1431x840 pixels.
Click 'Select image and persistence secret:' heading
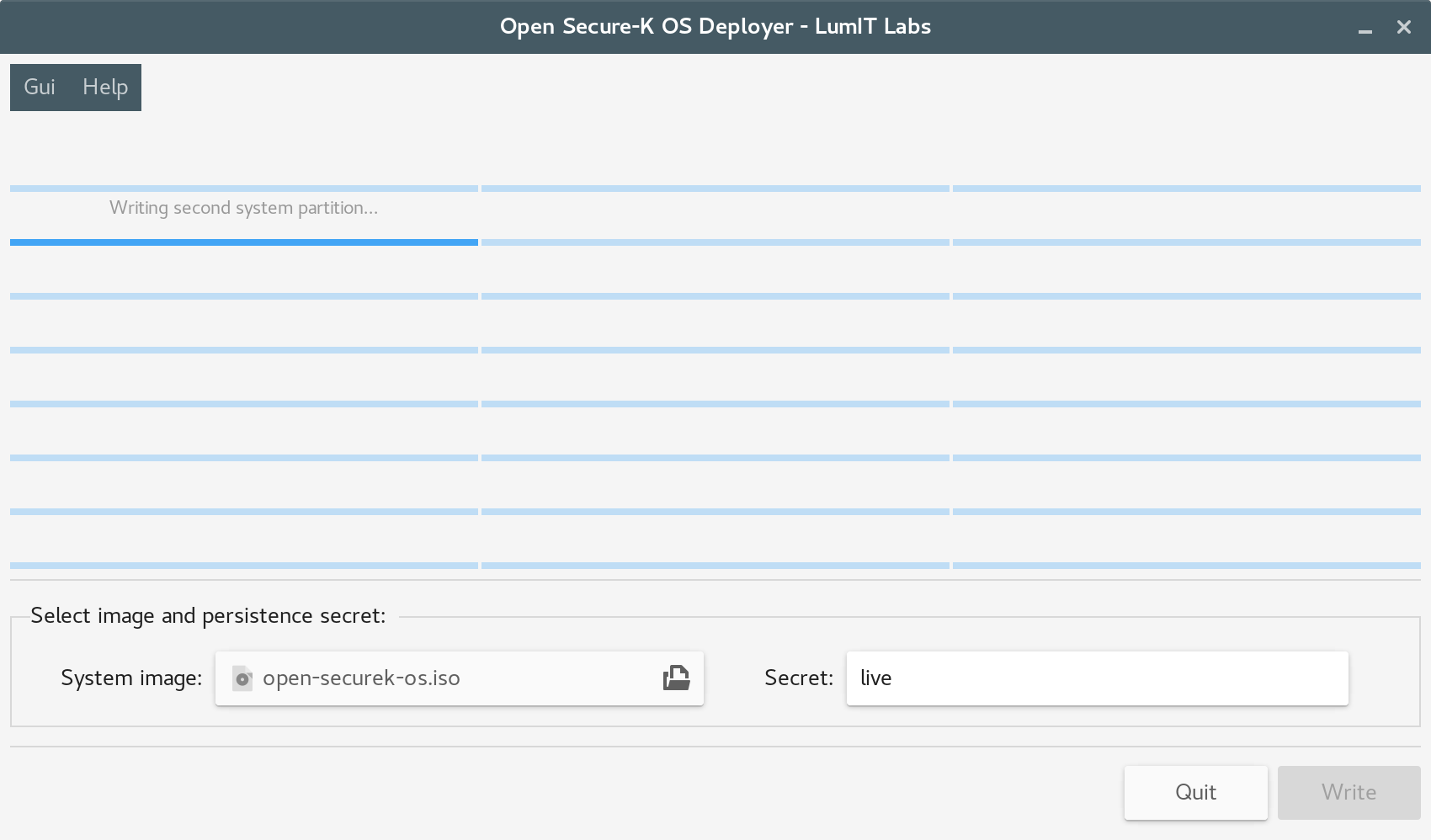[x=208, y=616]
